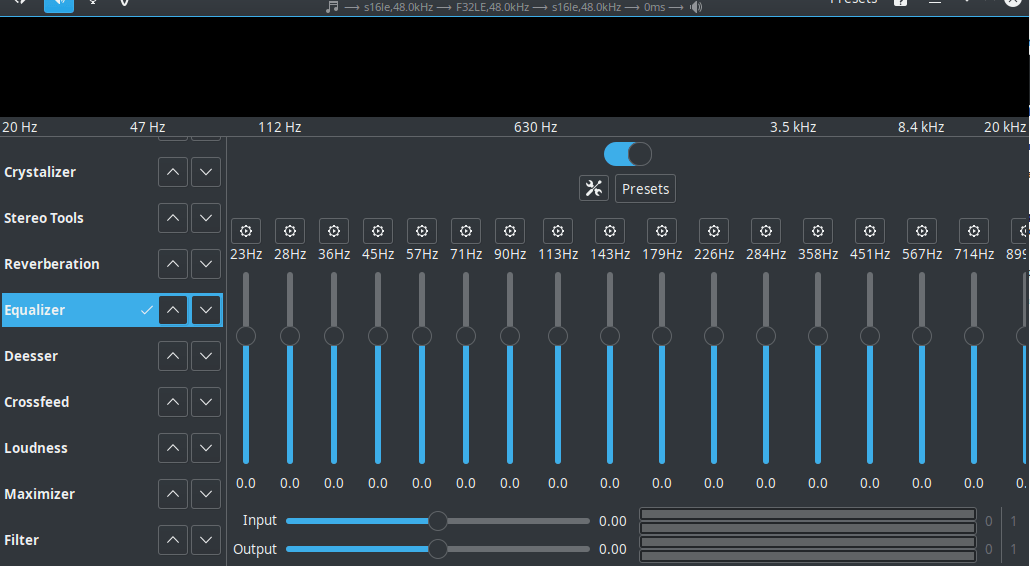Move Maximizer up in plugin order
This screenshot has height=566, width=1030.
tap(173, 494)
